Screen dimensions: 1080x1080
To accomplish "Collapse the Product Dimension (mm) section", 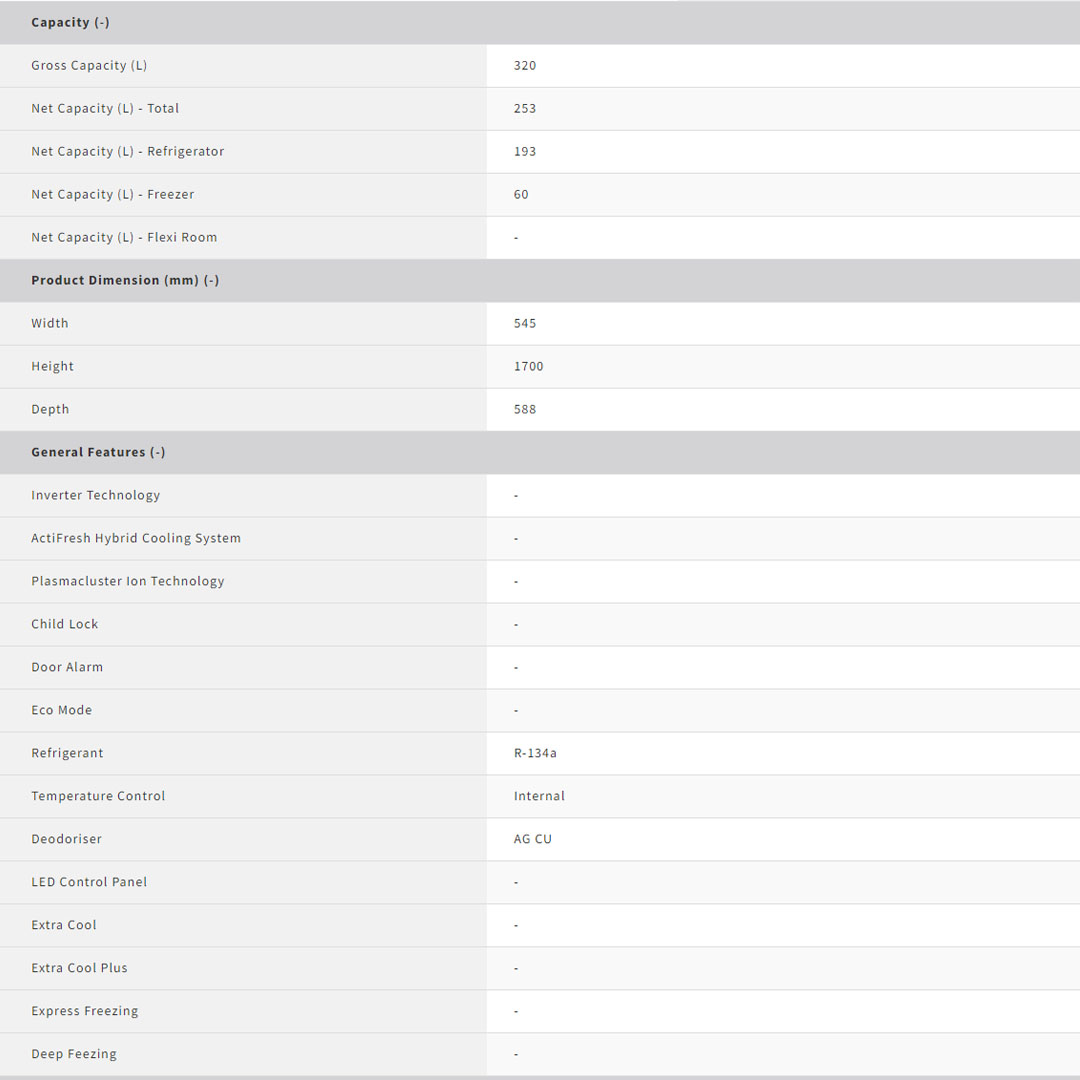I will click(x=125, y=280).
